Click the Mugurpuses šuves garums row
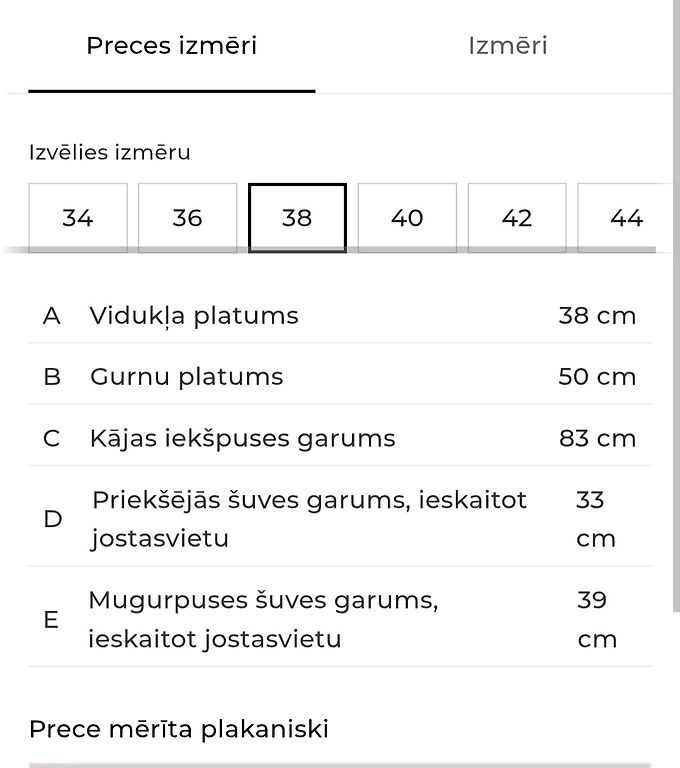The height and width of the screenshot is (768, 680). [340, 619]
